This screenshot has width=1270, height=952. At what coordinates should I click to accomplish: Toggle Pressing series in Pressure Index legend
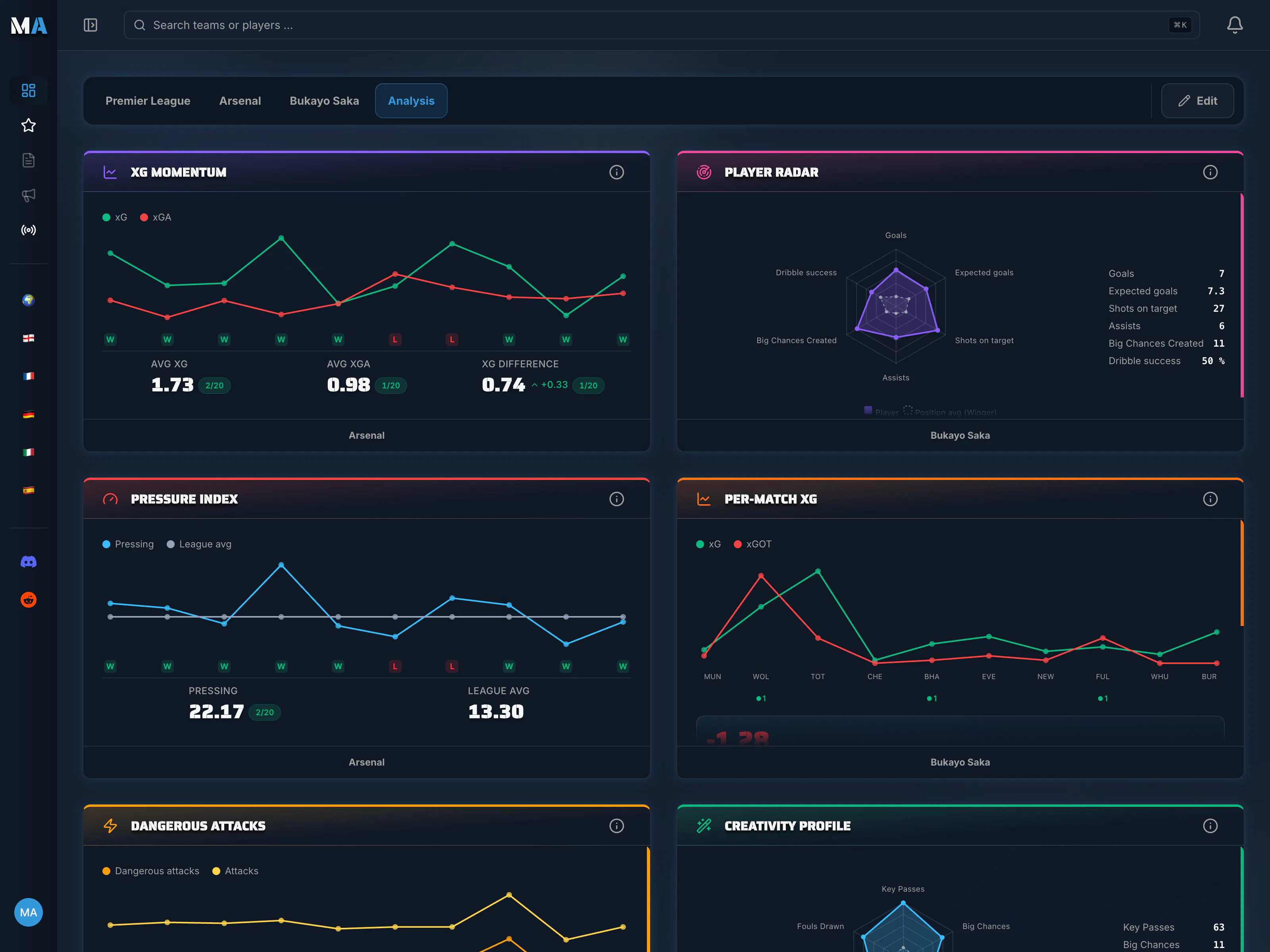coord(128,544)
